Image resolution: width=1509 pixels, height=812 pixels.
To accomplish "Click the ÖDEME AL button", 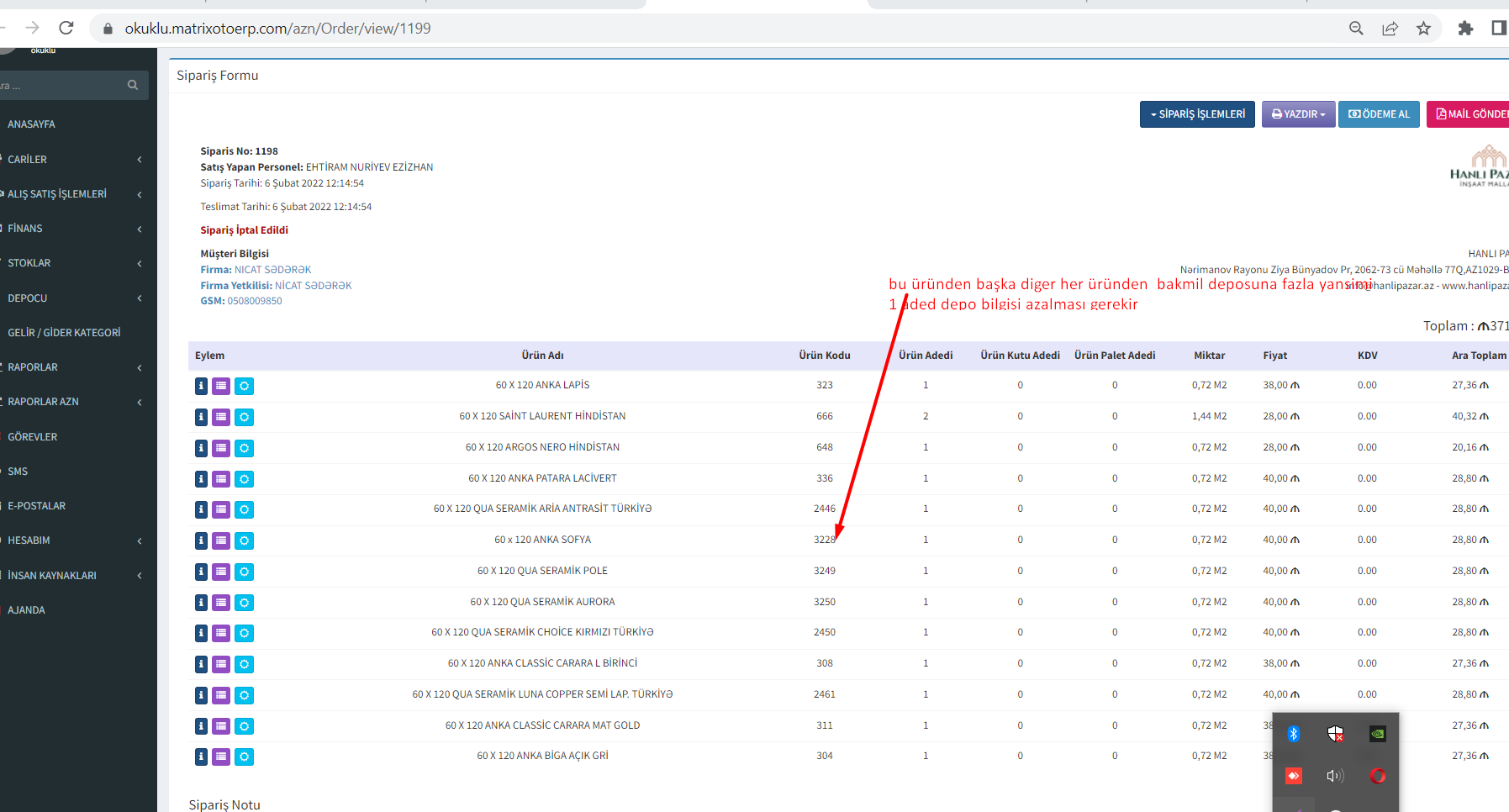I will tap(1379, 114).
